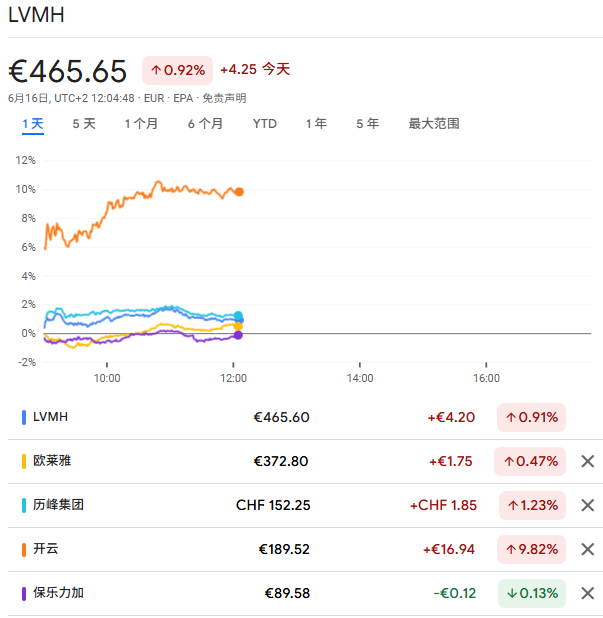Click the 10% y-axis label

point(26,189)
